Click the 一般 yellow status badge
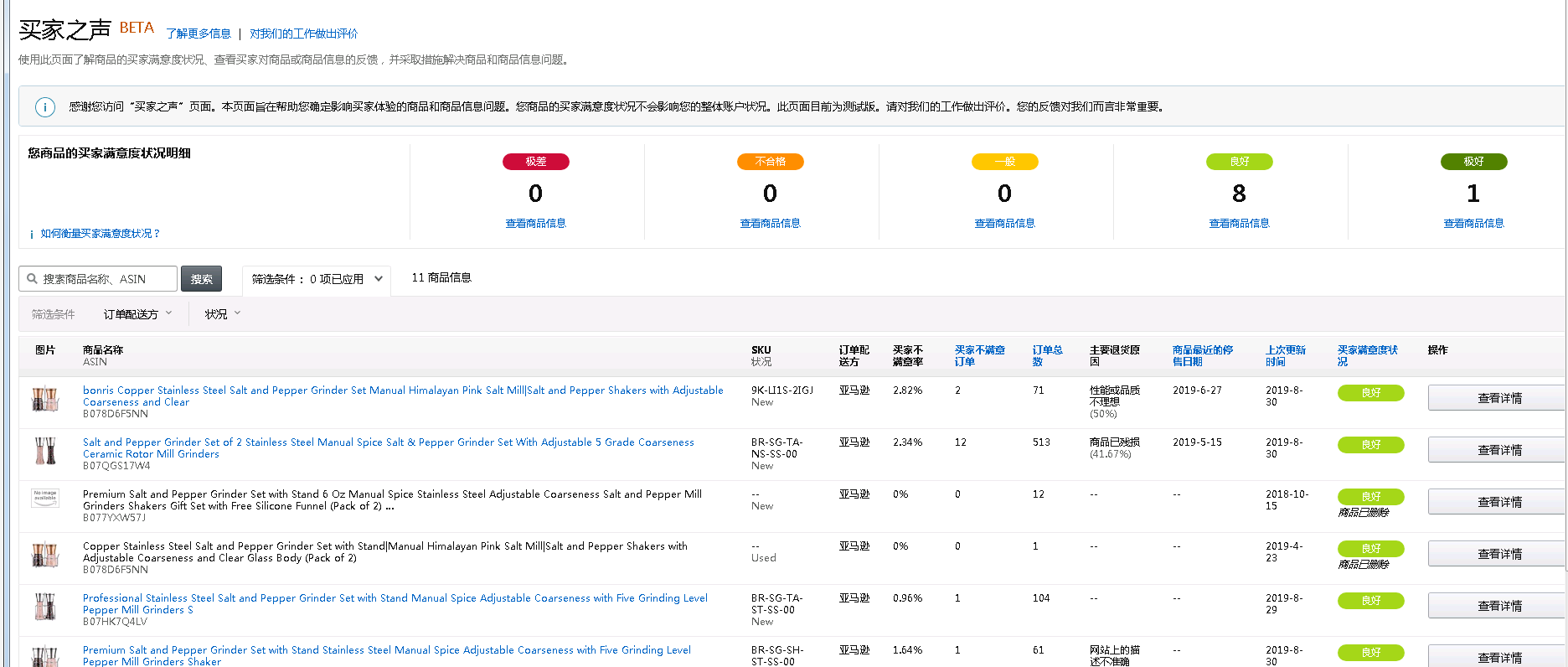The width and height of the screenshot is (1568, 667). 1005,162
